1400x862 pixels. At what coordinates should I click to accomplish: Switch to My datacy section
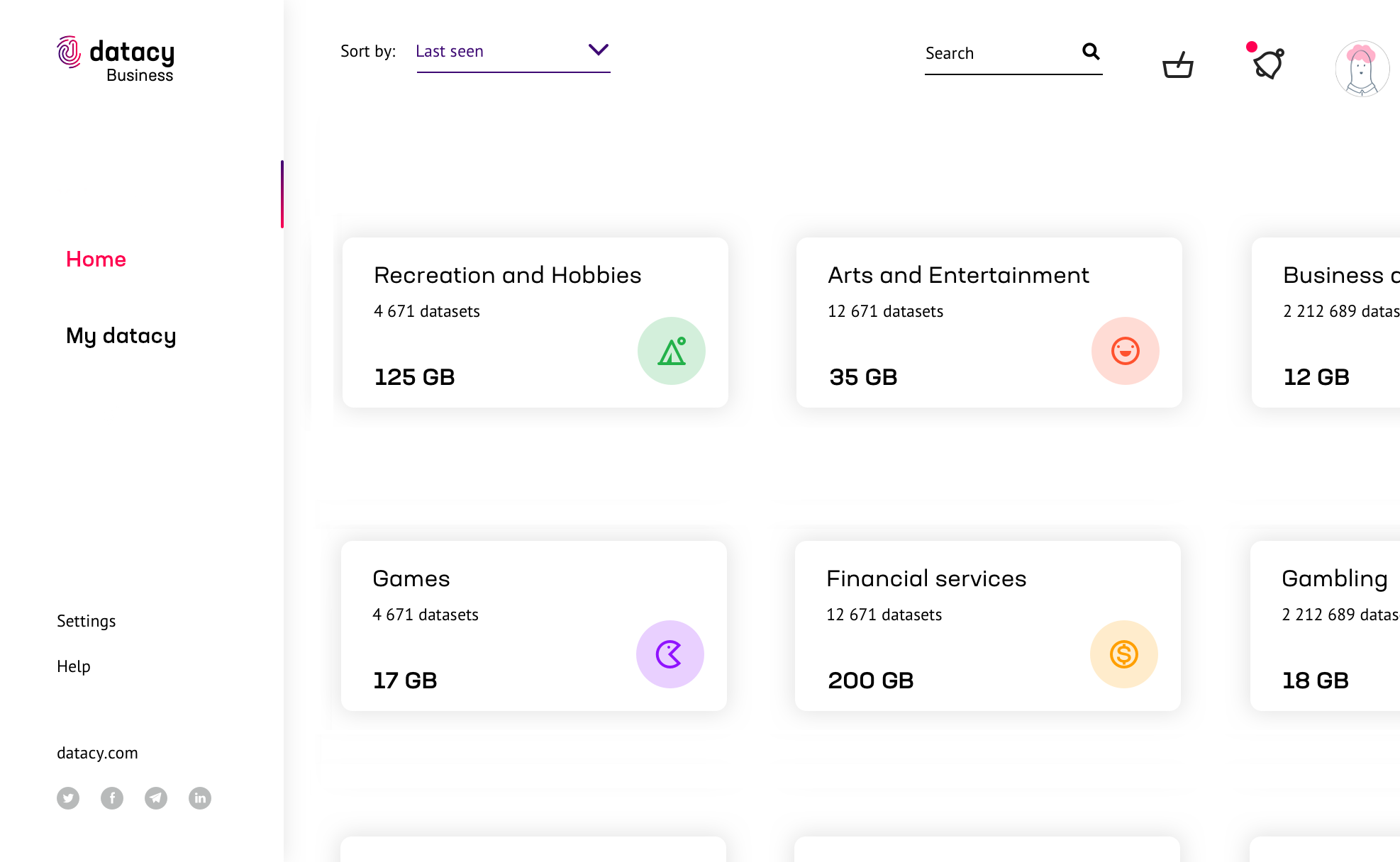coord(121,336)
